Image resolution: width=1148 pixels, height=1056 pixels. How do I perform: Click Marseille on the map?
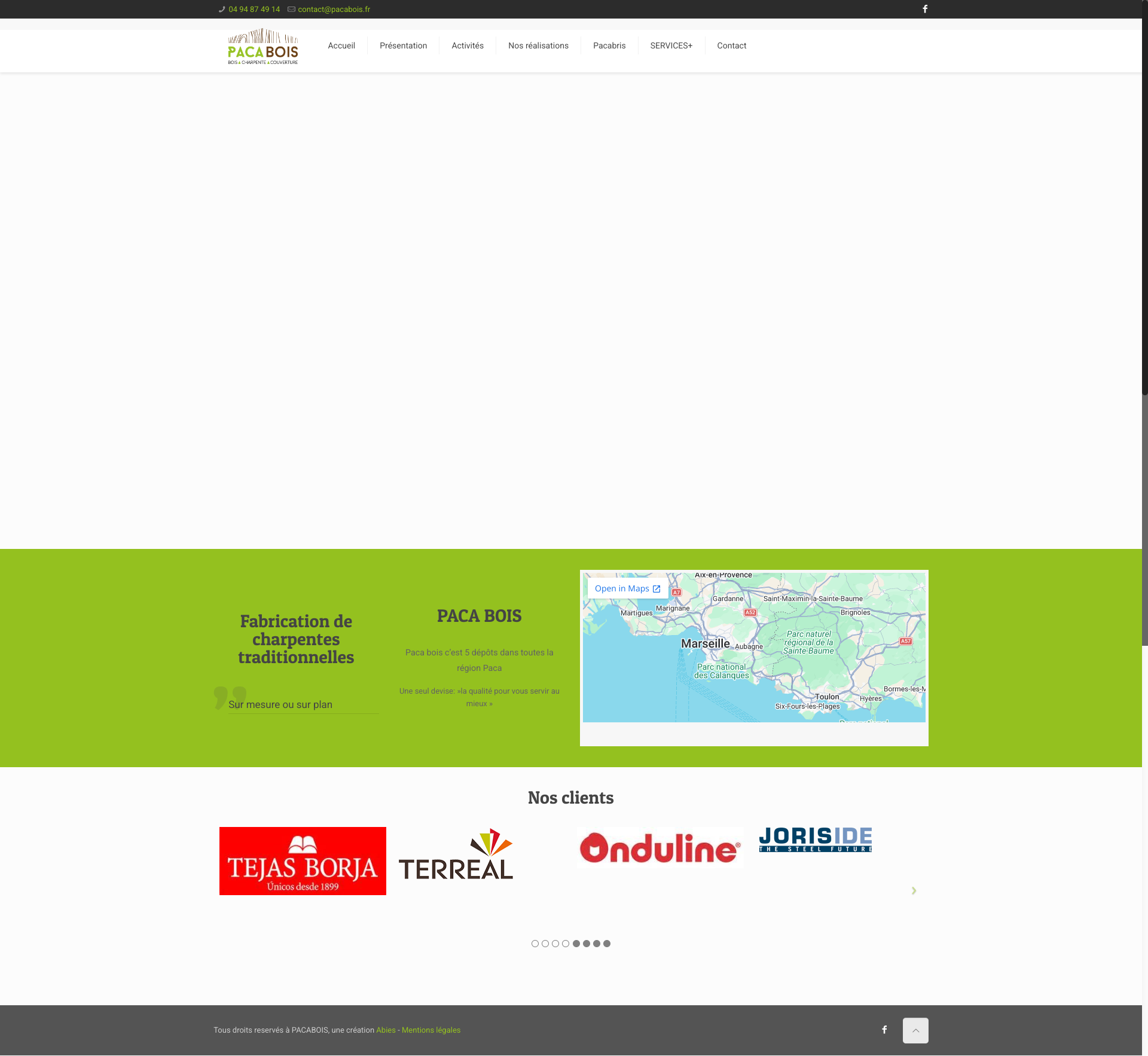(706, 643)
